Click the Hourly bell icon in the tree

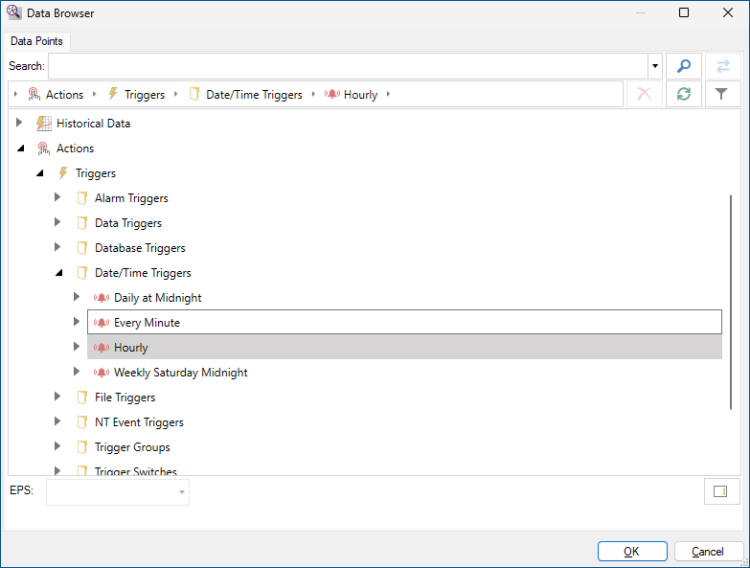click(101, 347)
